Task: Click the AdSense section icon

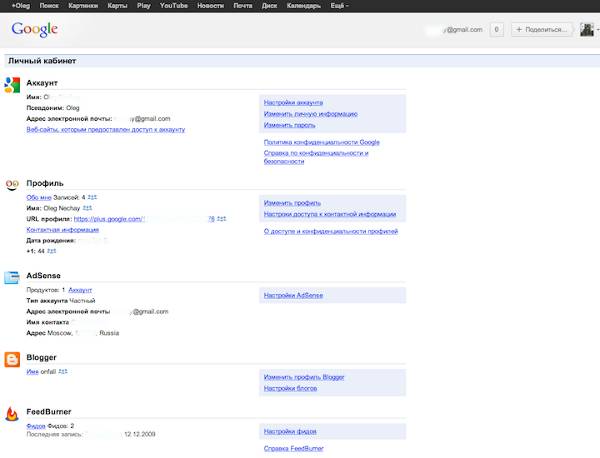Action: (x=12, y=277)
